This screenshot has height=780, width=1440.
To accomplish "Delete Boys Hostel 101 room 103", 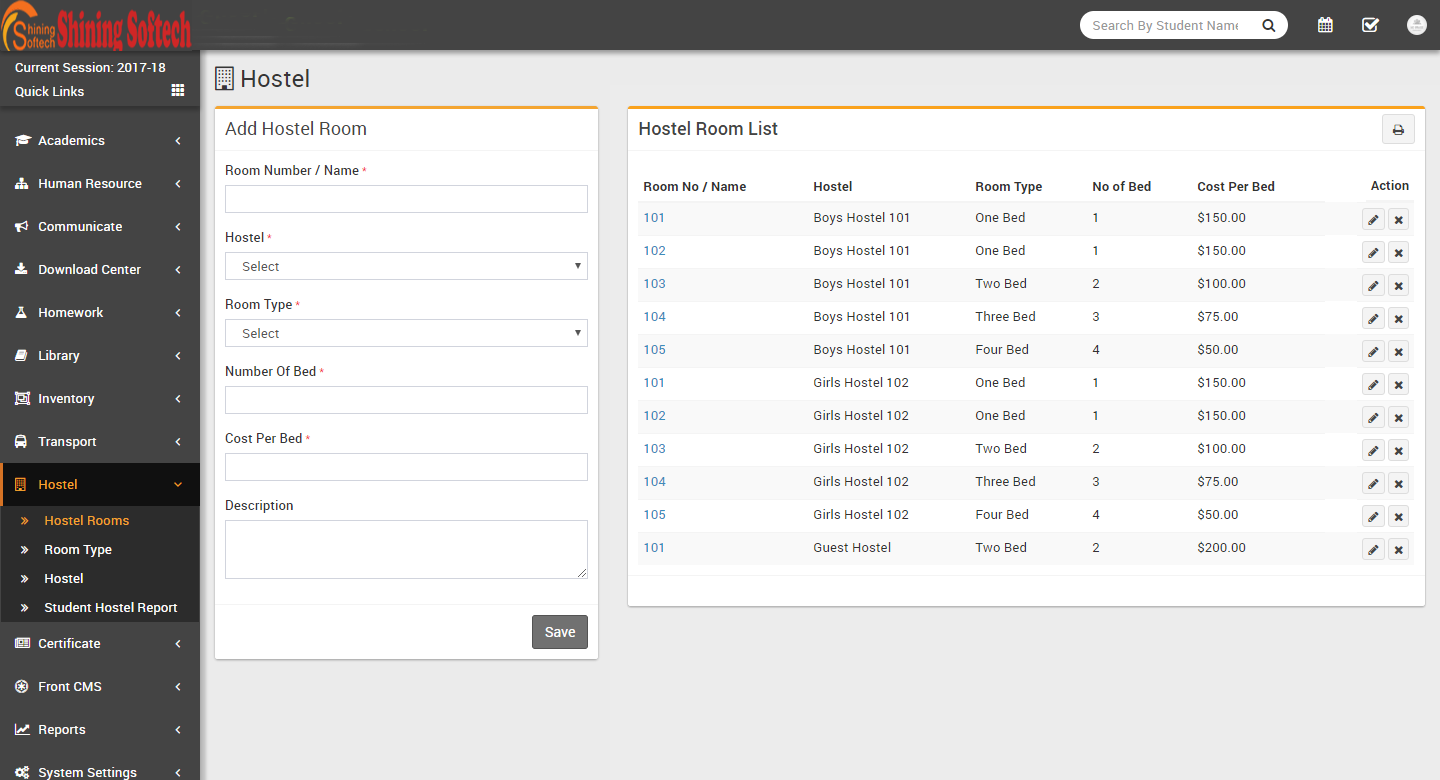I will coord(1398,285).
